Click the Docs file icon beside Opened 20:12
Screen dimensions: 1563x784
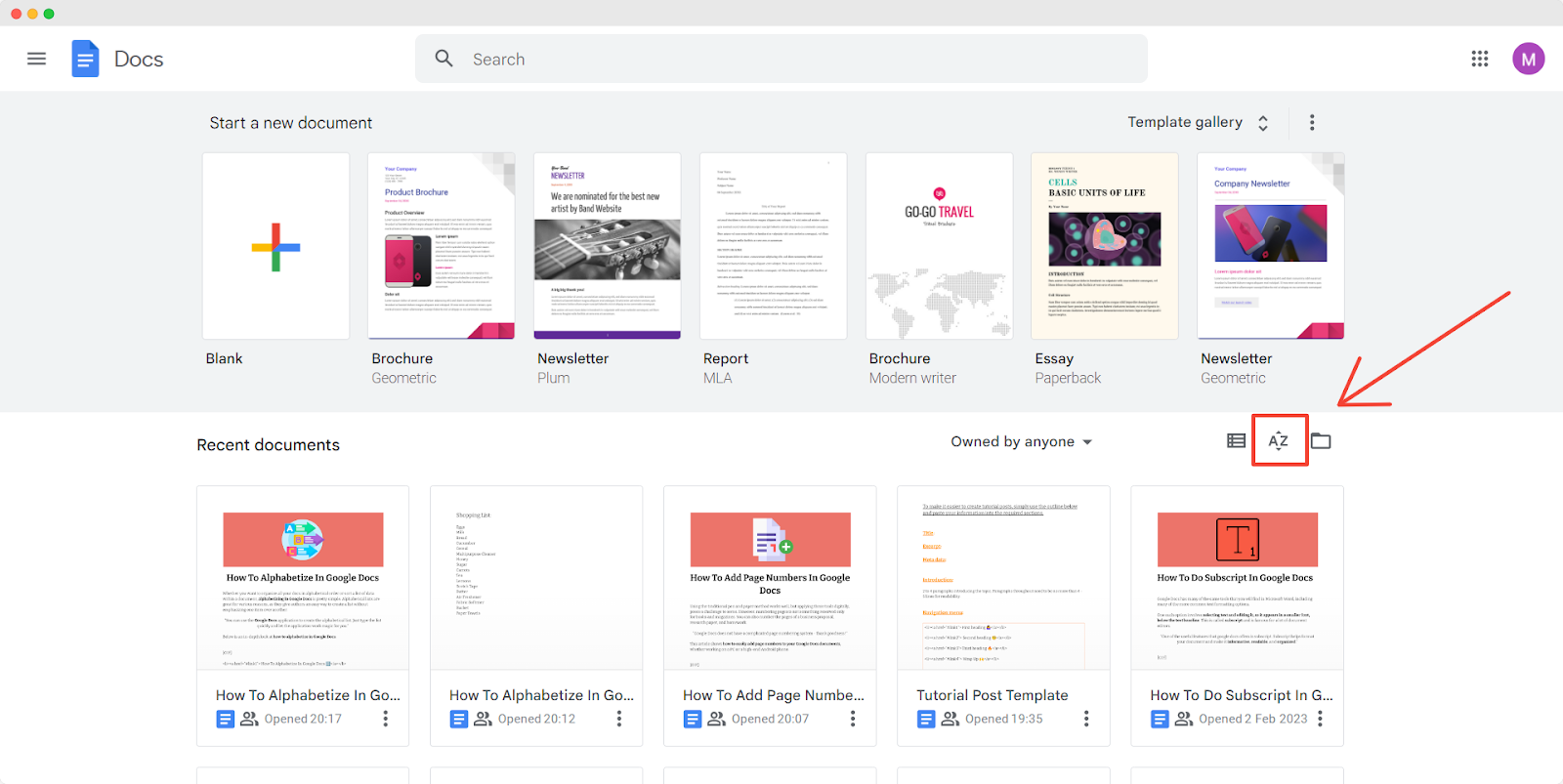pos(459,719)
